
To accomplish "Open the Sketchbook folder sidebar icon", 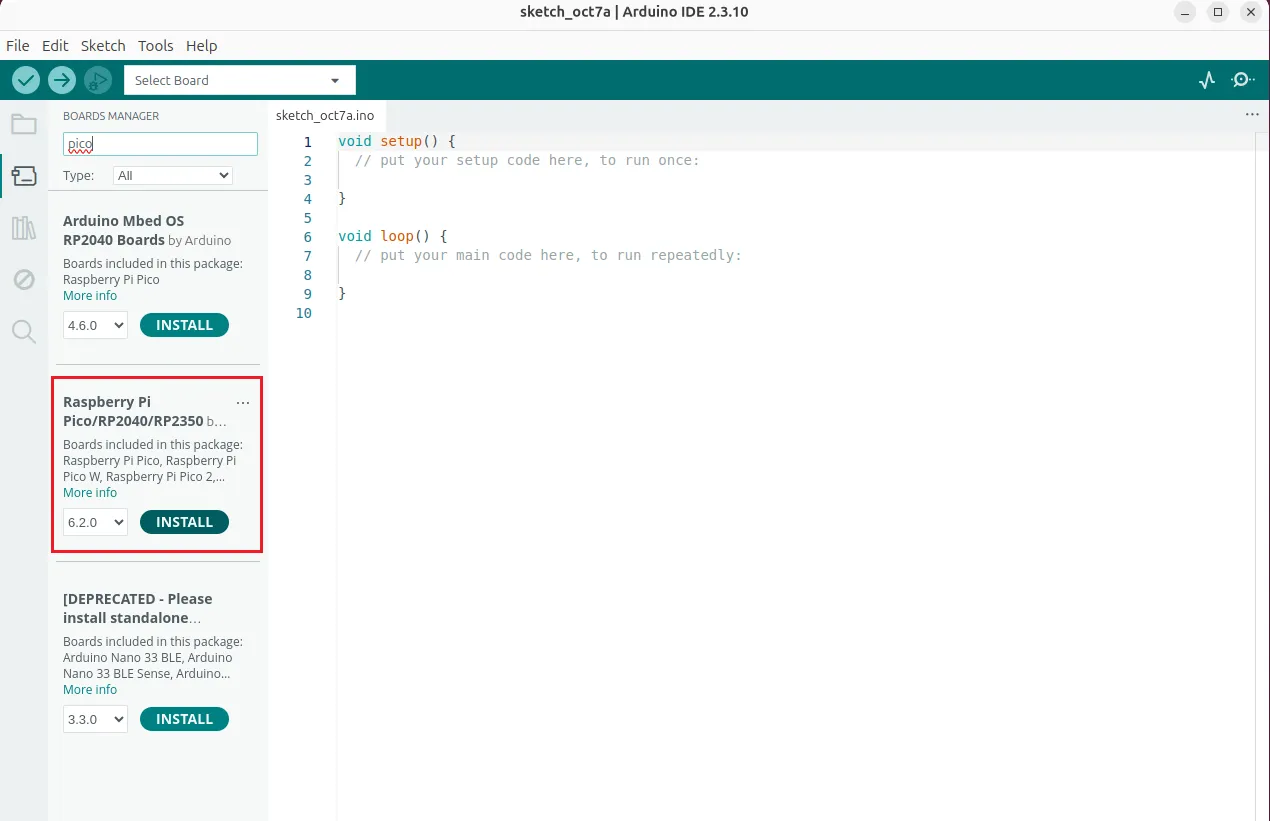I will (24, 125).
